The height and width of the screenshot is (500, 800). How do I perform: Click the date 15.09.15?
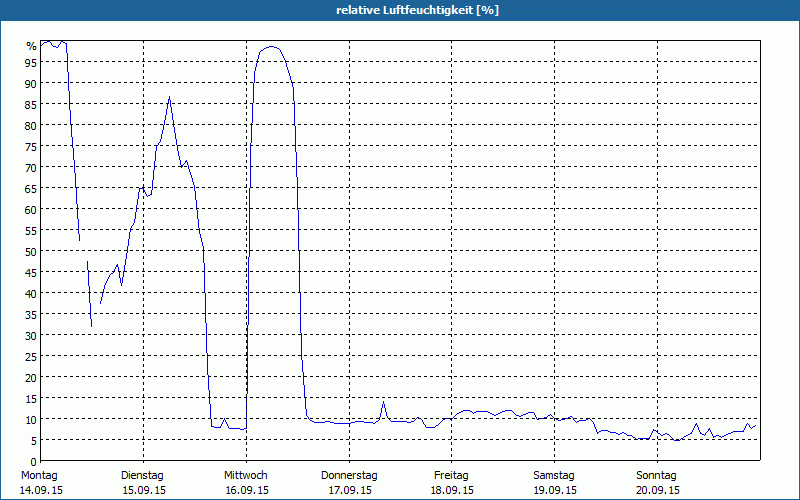[x=144, y=491]
